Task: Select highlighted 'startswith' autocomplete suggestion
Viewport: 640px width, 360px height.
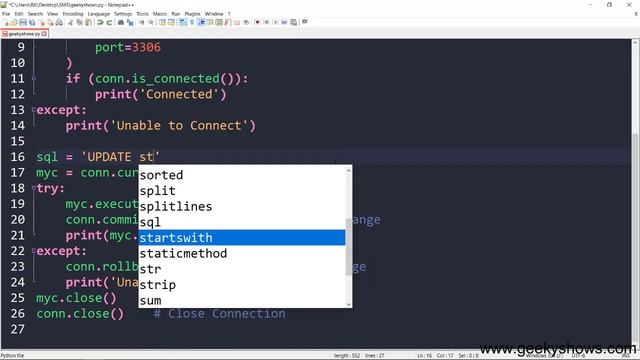Action: [242, 238]
